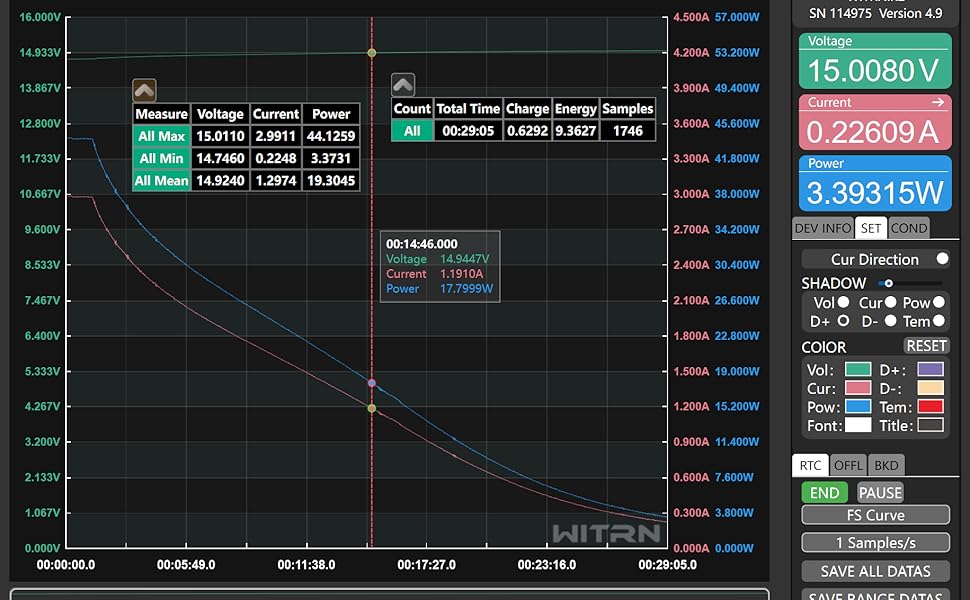Viewport: 970px width, 600px height.
Task: Open the COND tab
Action: 908,228
